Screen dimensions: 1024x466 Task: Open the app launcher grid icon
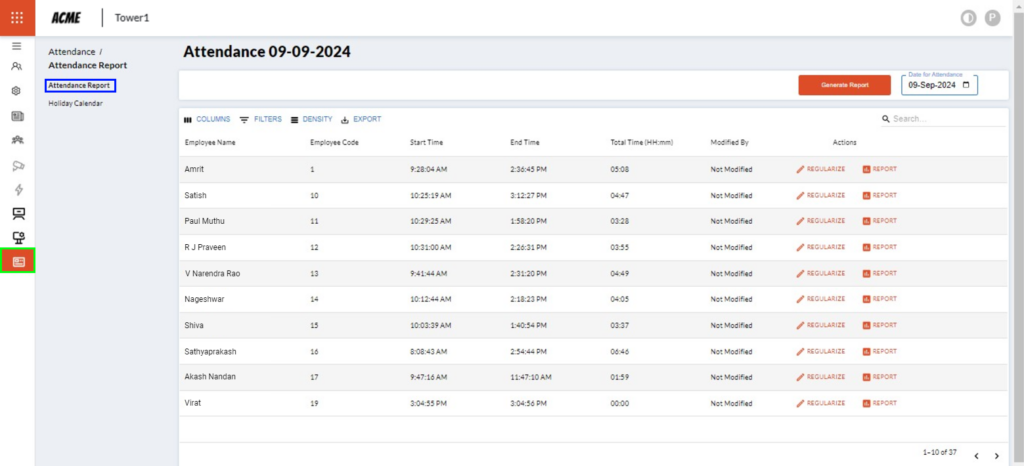(17, 17)
